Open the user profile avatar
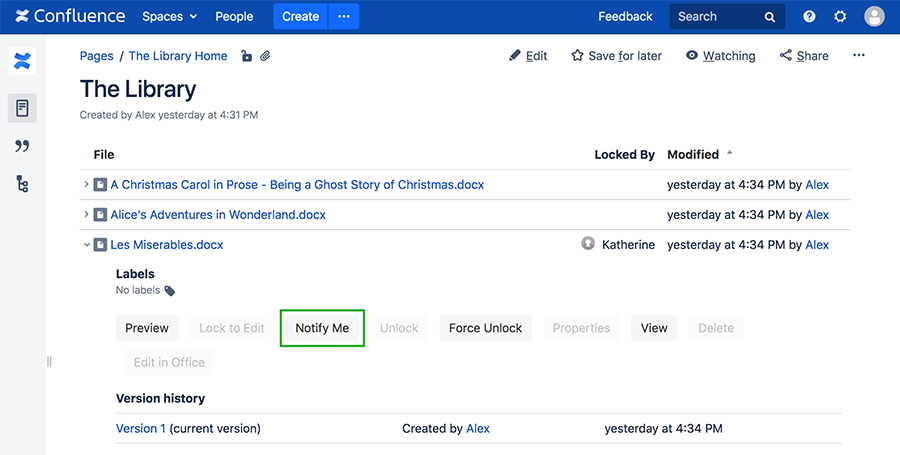This screenshot has height=455, width=900. (x=874, y=17)
